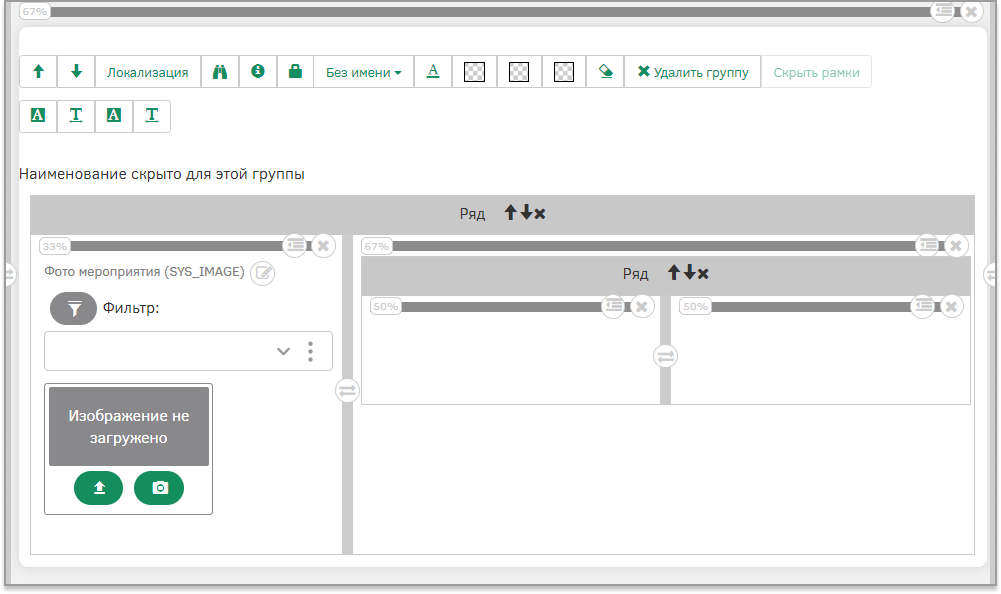The image size is (1001, 594).
Task: Open the indent menu icon of the left 50% column
Action: (613, 306)
